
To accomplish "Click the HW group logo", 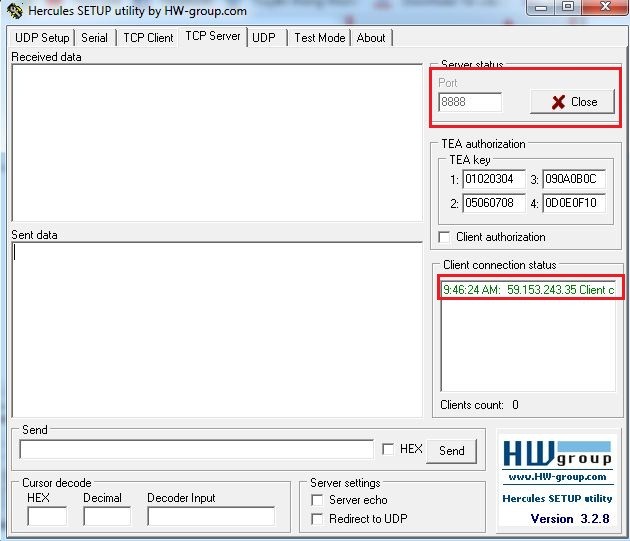I will tap(557, 455).
